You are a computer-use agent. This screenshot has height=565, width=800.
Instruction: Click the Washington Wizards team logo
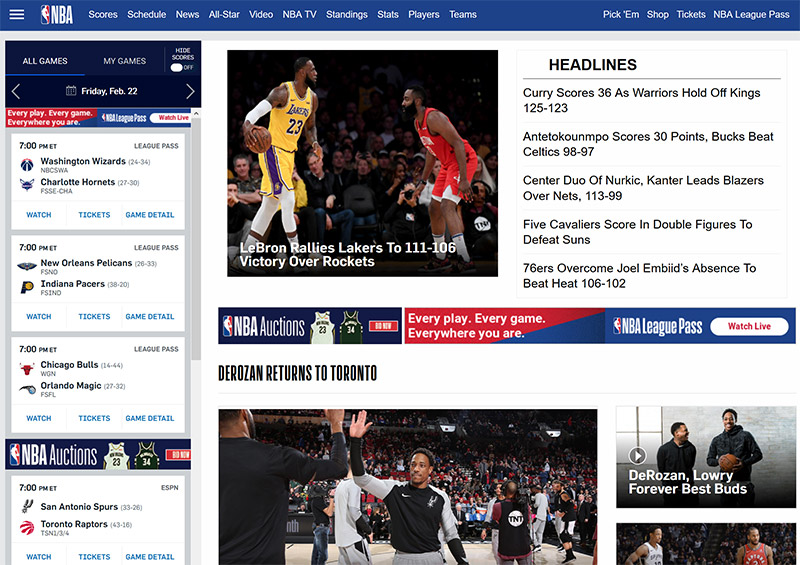coord(27,164)
